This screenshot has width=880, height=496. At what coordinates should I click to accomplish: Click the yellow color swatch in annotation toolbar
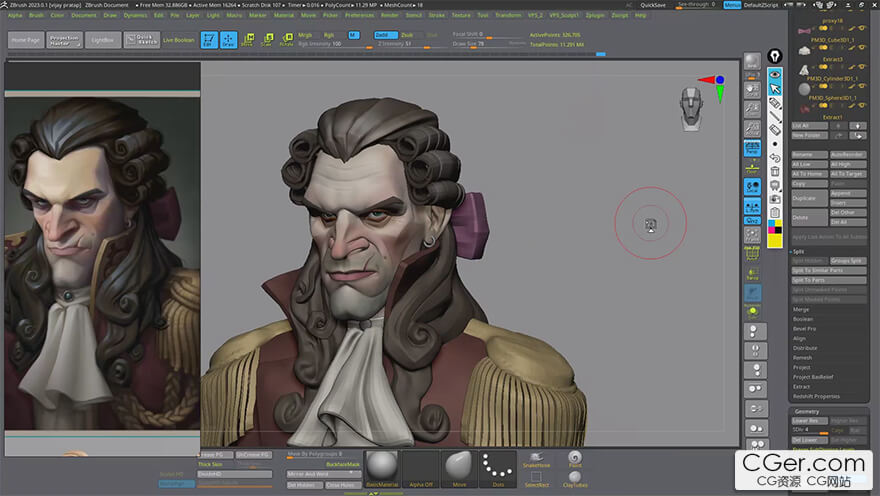[774, 241]
